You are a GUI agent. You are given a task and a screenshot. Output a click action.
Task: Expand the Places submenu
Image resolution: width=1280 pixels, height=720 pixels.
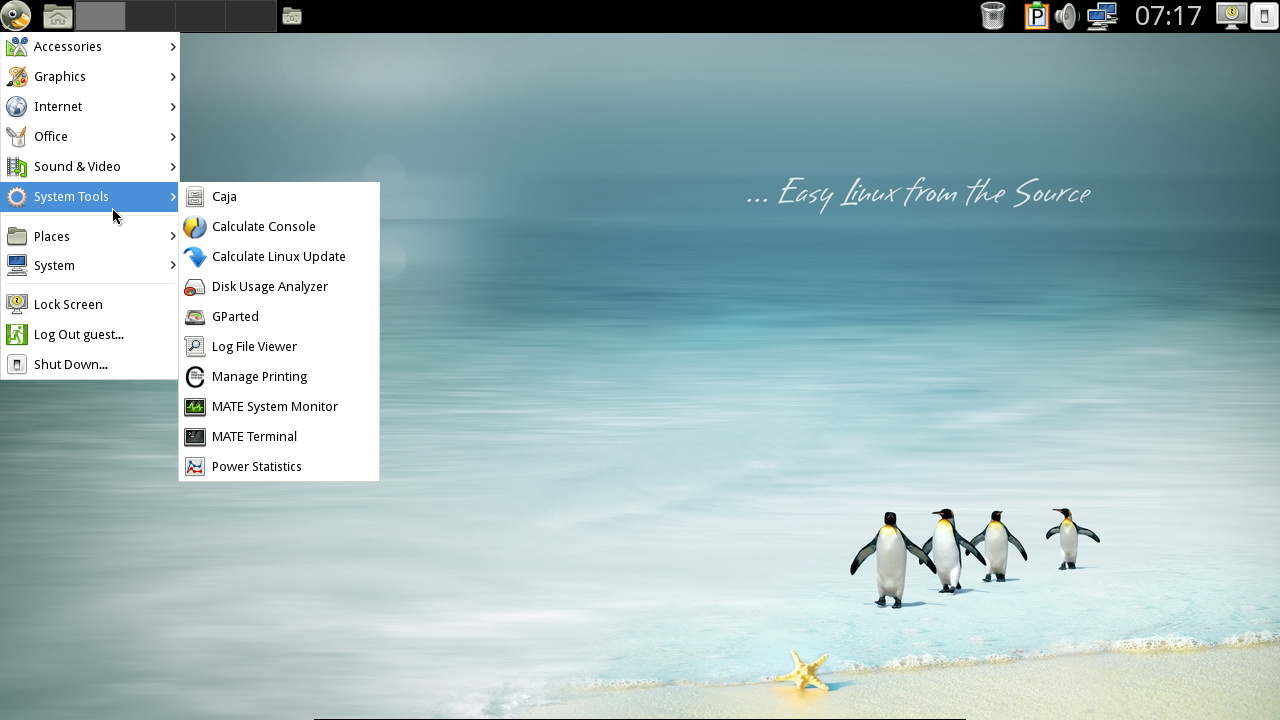pos(90,236)
